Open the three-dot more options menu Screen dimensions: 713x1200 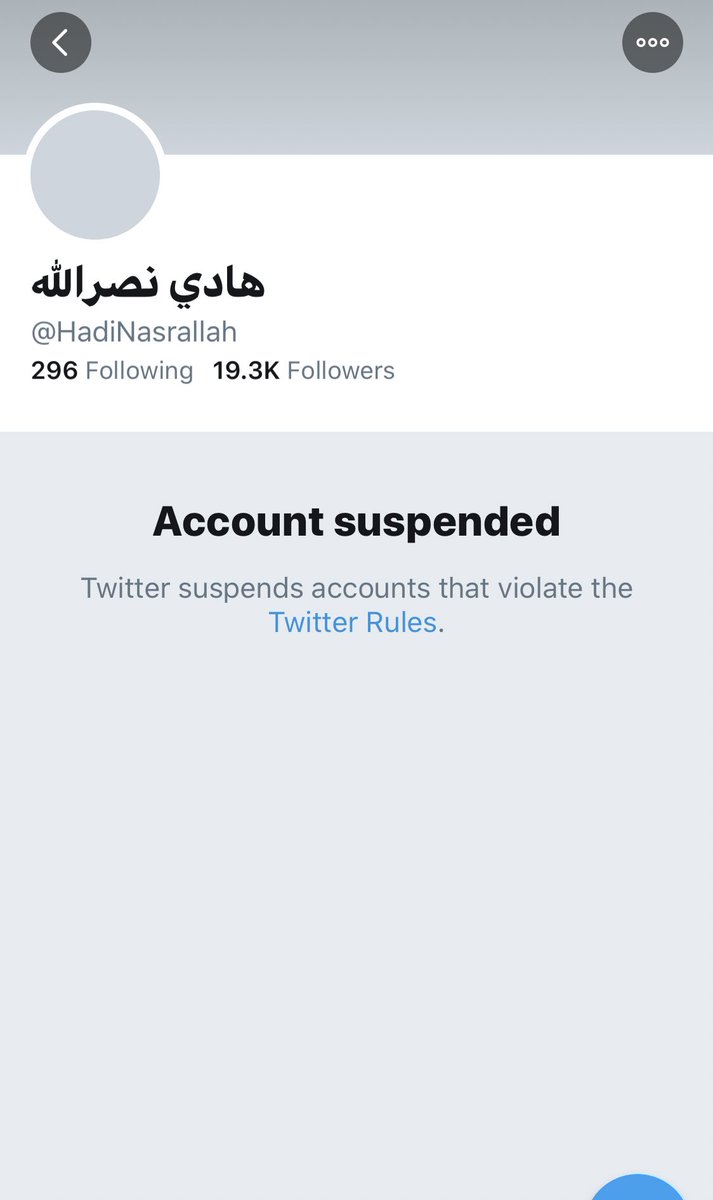[x=653, y=42]
